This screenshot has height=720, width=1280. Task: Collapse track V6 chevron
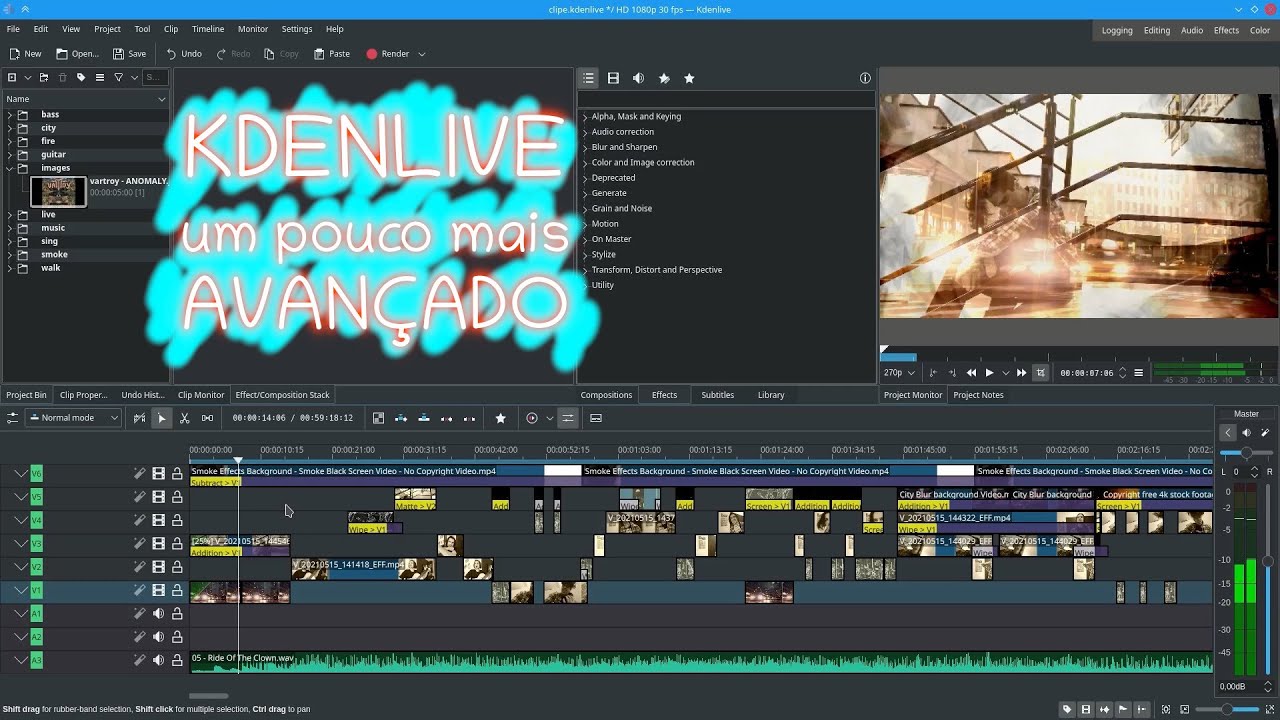click(x=21, y=473)
